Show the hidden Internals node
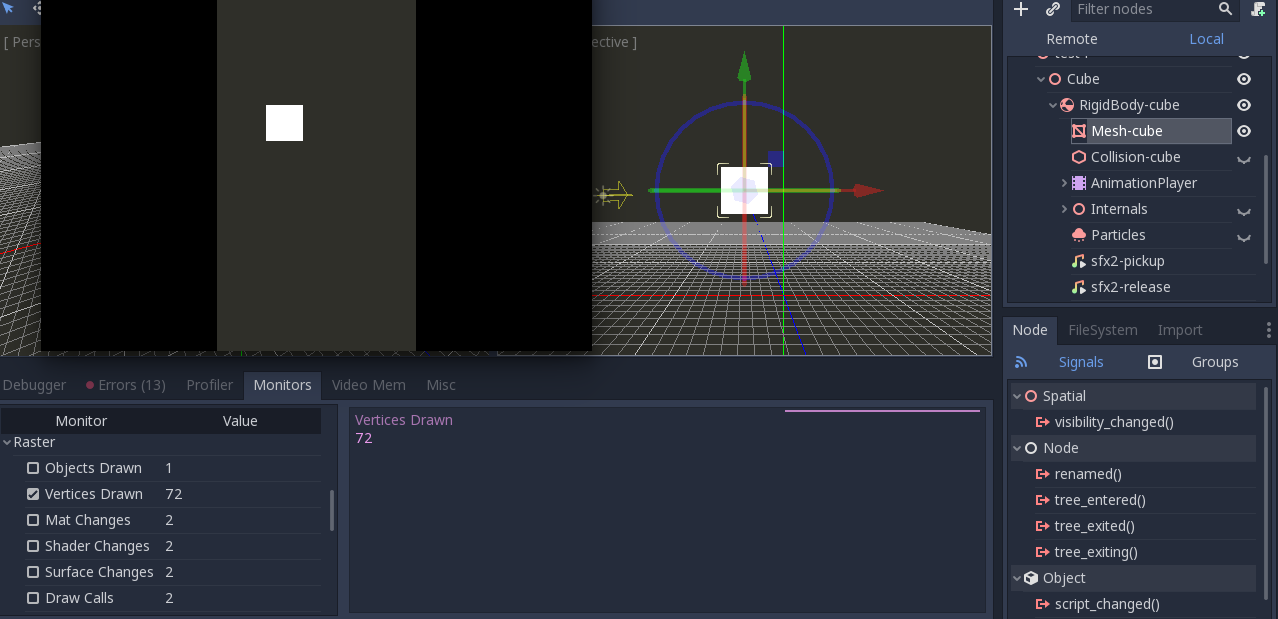The image size is (1278, 619). coord(1244,210)
